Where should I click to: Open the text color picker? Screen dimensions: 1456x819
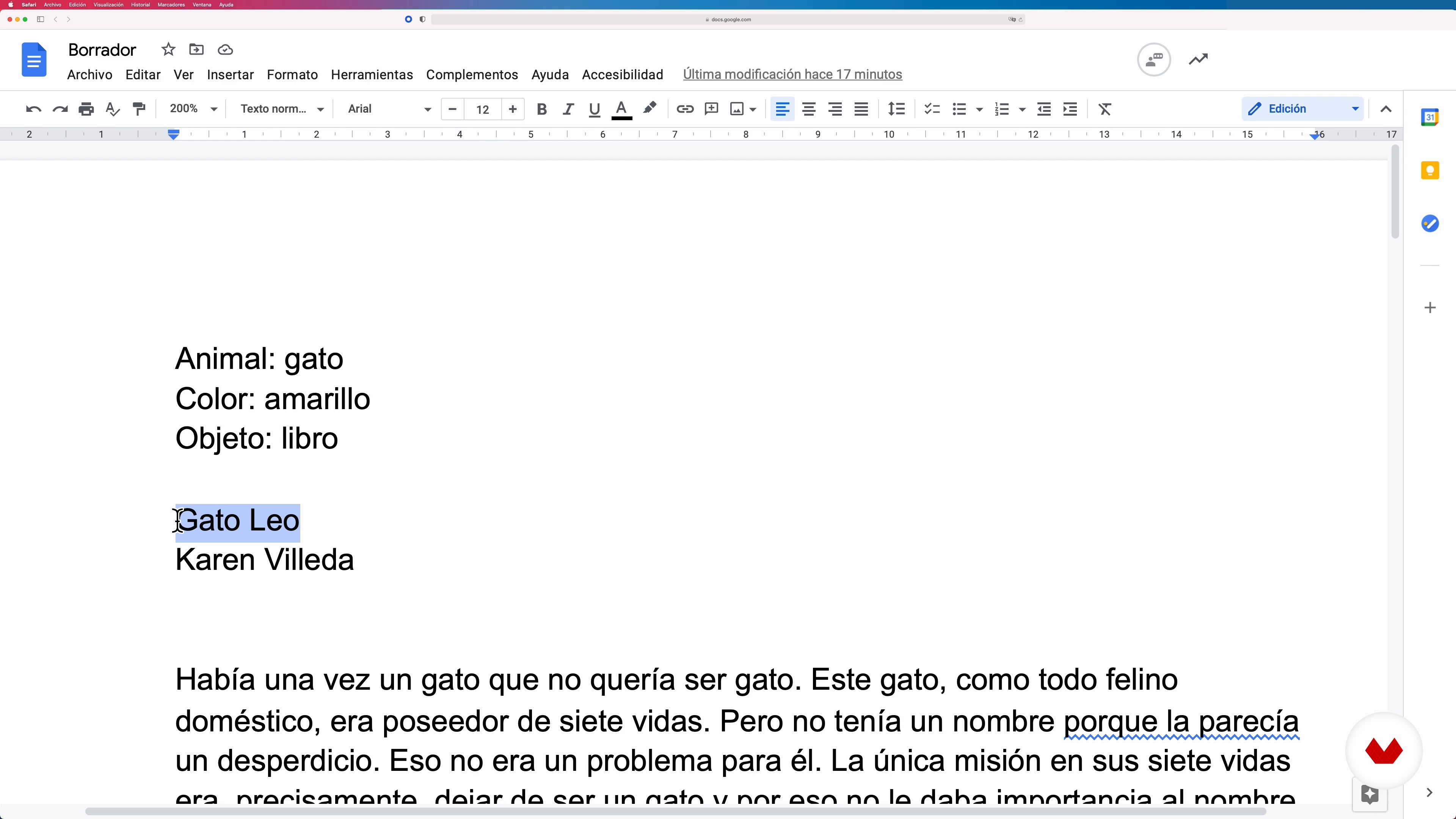622,109
